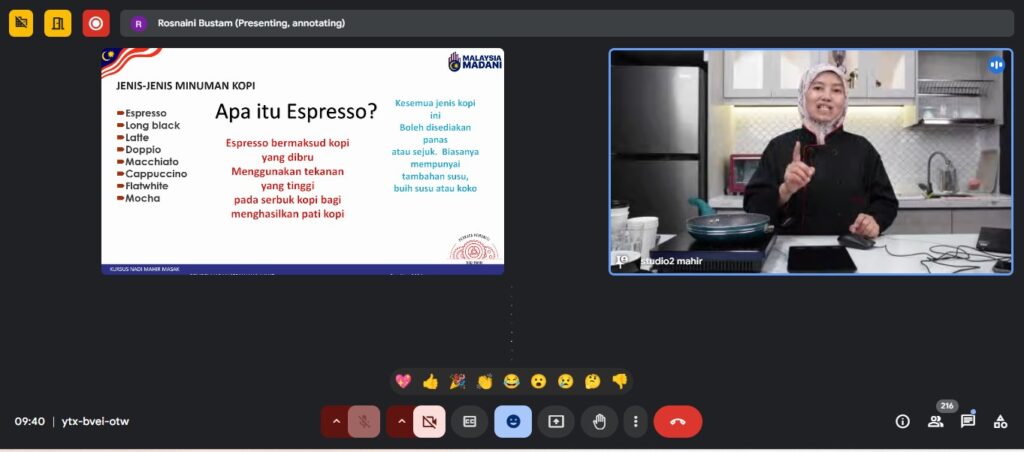Click the yellow door icon at top

[x=58, y=23]
